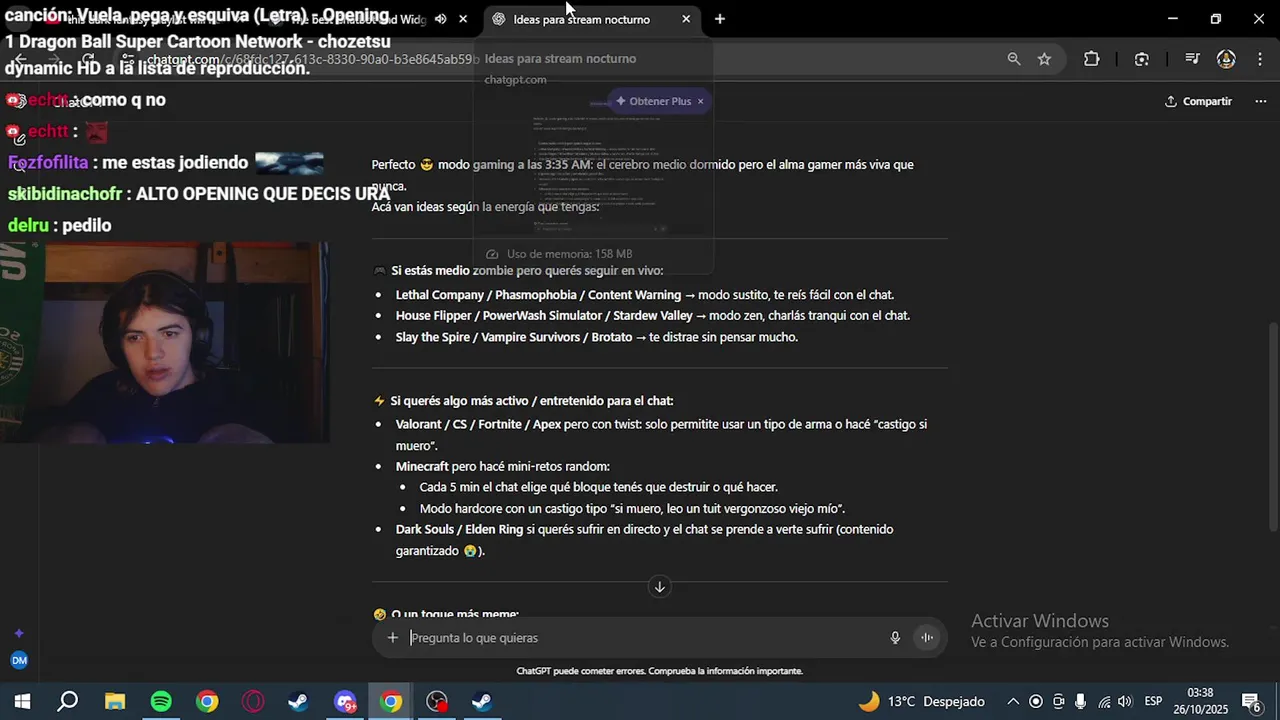Image resolution: width=1280 pixels, height=720 pixels.
Task: Open the zoom magnifier in address bar
Action: pos(1014,59)
